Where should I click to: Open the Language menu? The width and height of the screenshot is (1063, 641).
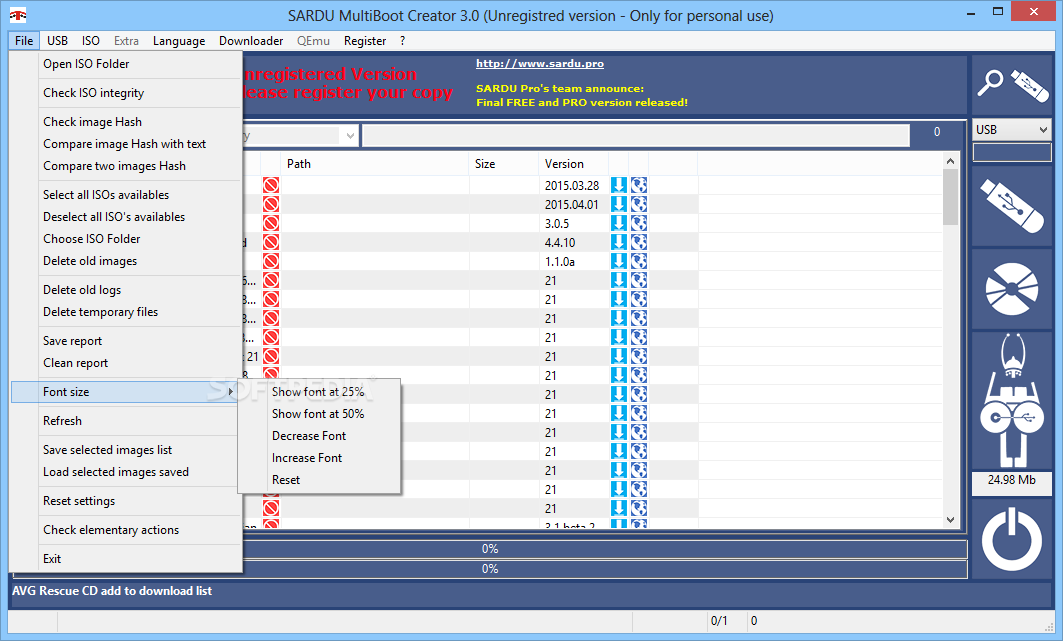point(179,41)
